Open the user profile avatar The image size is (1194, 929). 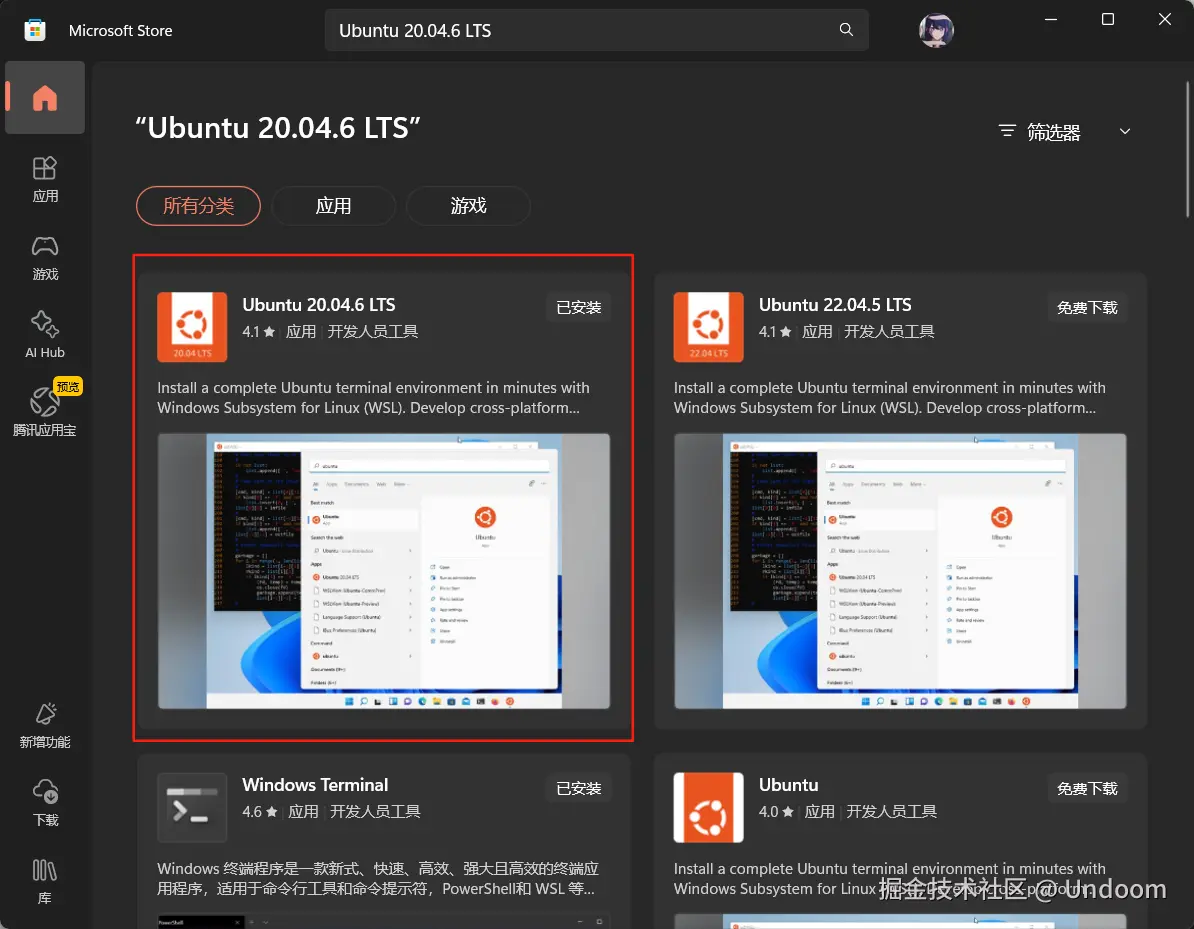[x=936, y=30]
